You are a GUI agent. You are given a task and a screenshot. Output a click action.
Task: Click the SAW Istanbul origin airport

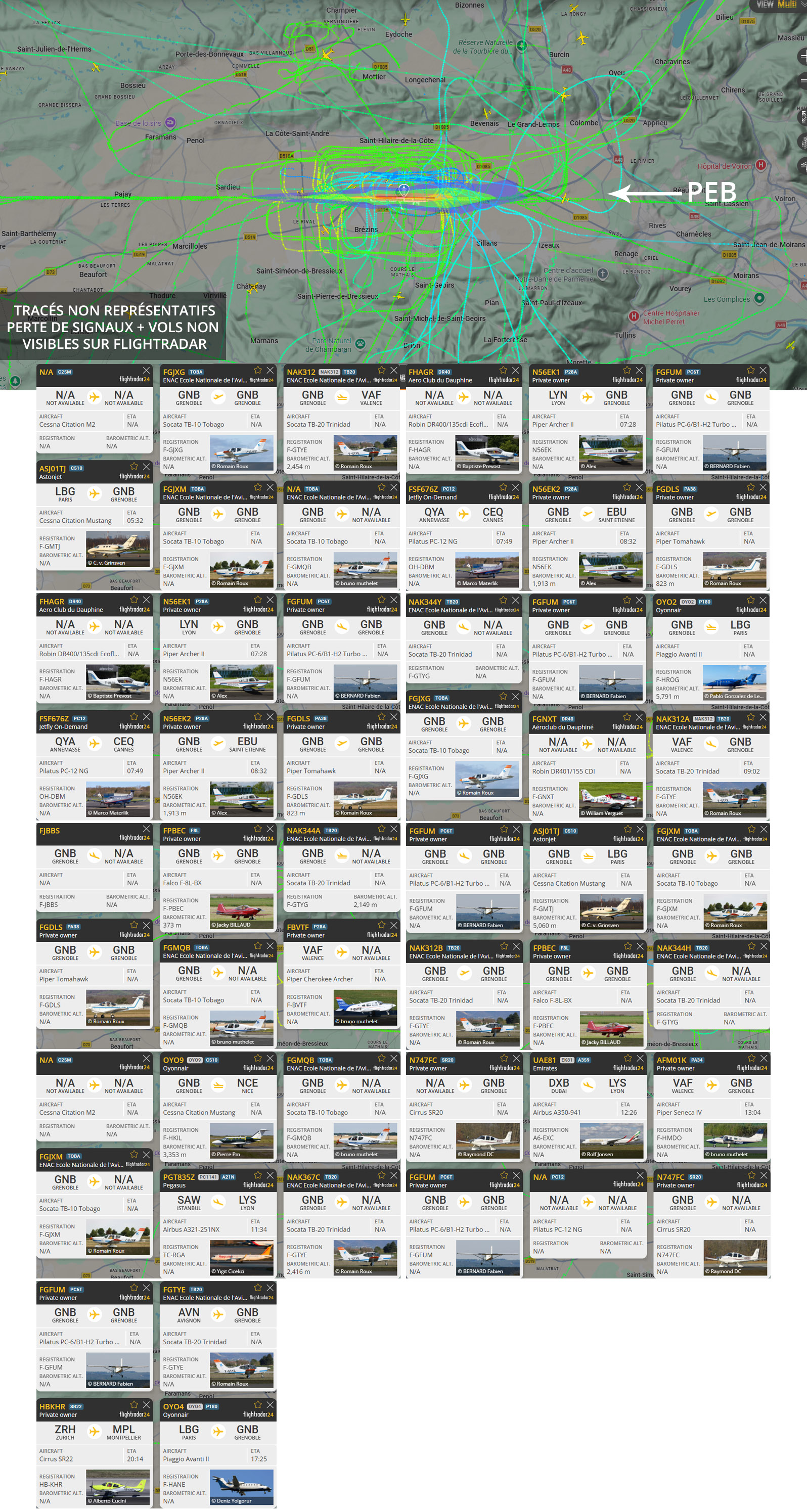(x=189, y=1202)
